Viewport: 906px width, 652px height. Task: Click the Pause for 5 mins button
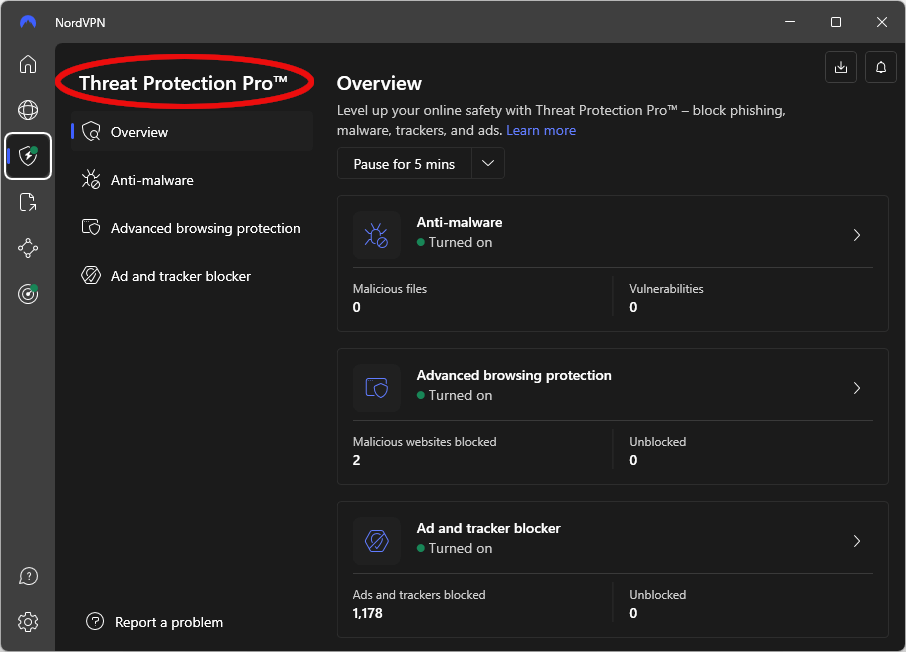(404, 164)
